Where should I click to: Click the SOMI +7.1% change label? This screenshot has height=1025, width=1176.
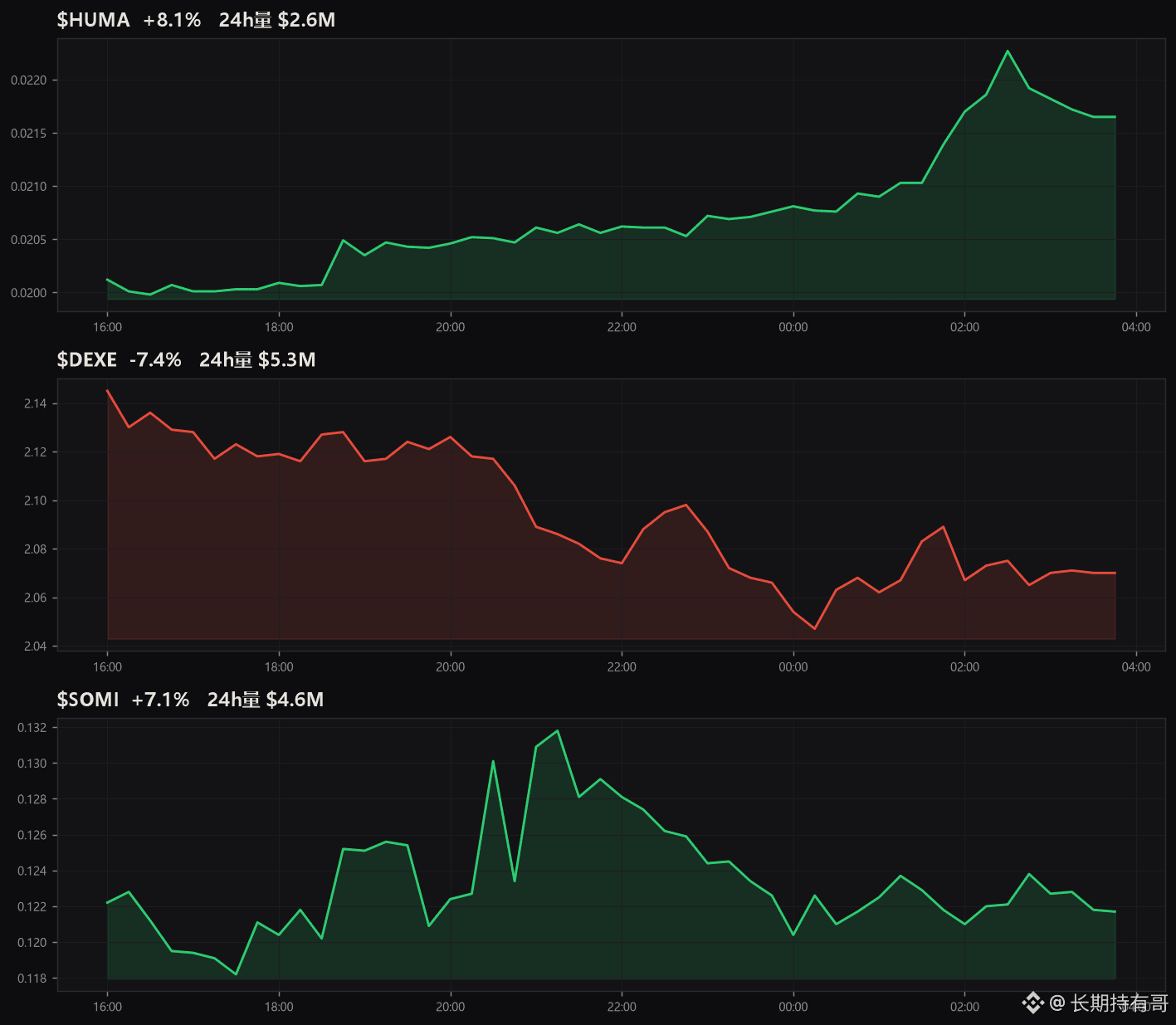(x=160, y=700)
